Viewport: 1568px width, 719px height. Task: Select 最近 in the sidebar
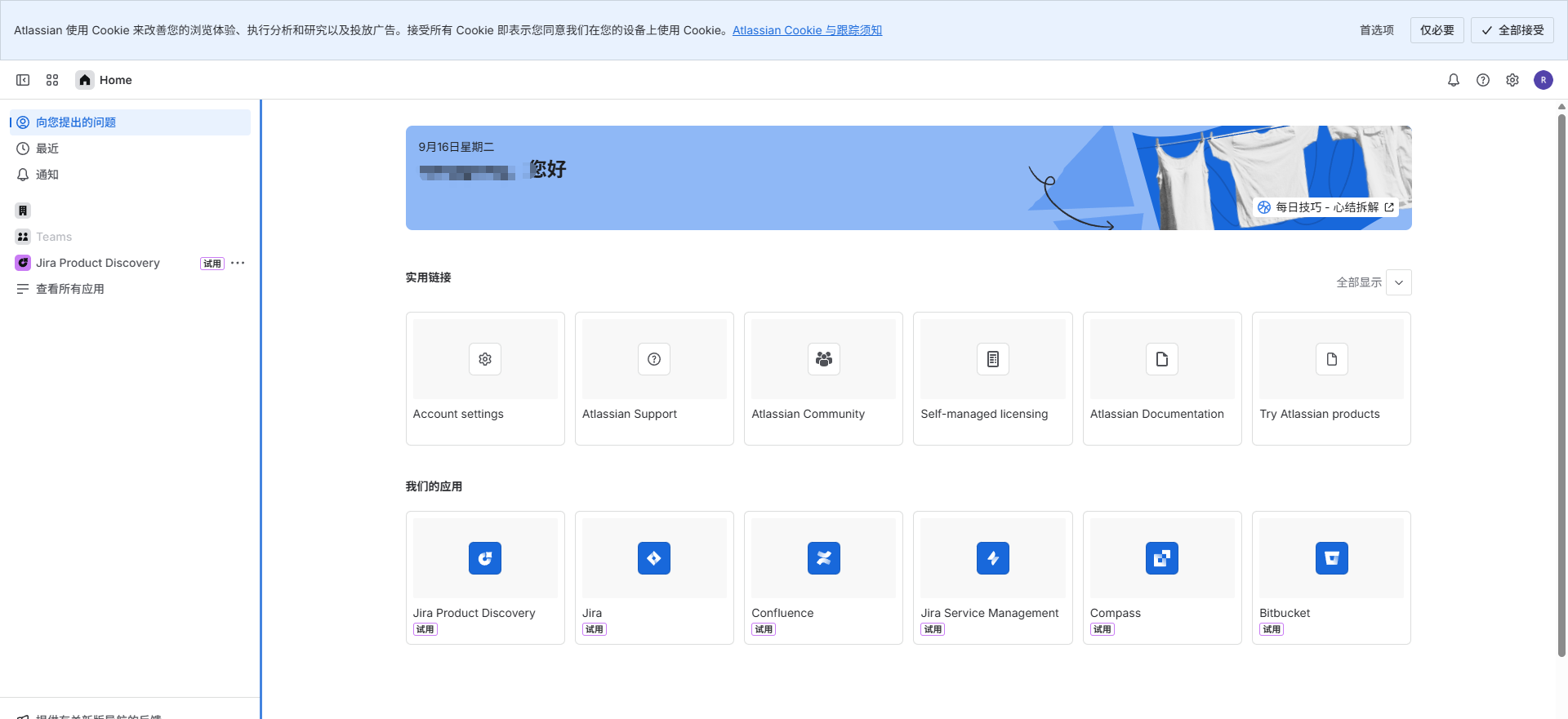(47, 149)
